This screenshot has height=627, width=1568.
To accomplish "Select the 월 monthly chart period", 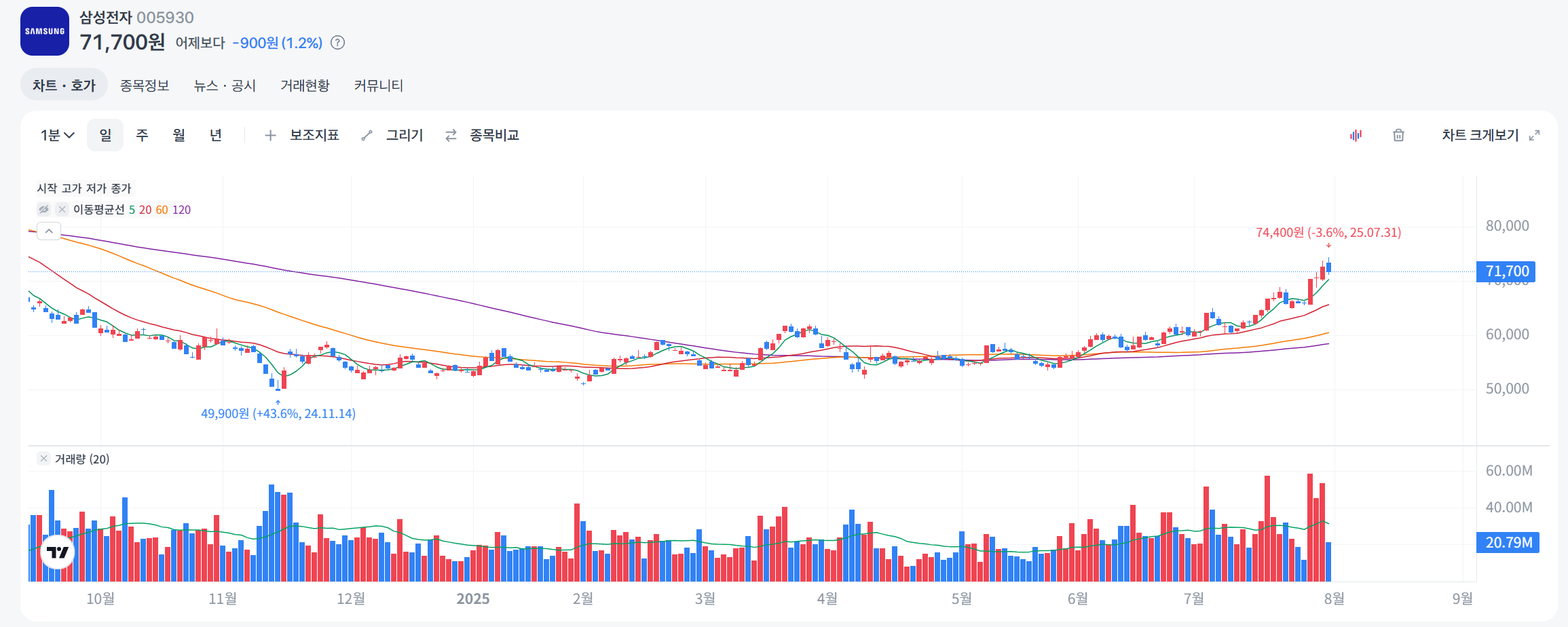I will click(179, 135).
